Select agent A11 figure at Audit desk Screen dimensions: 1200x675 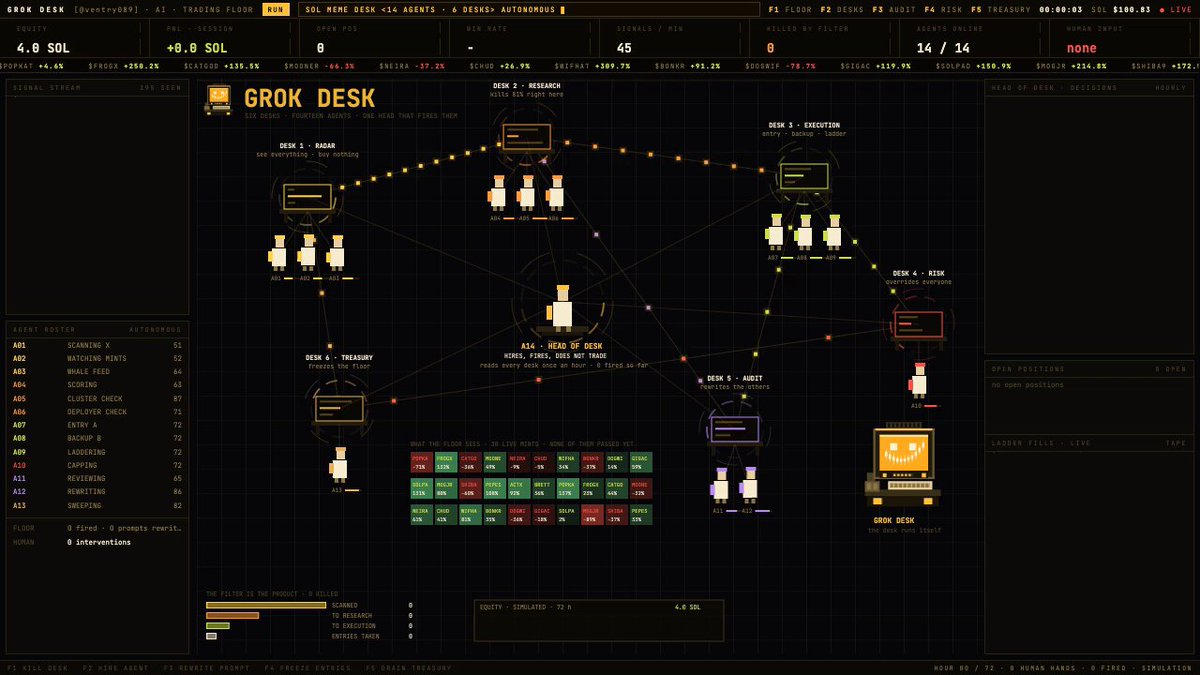(720, 486)
